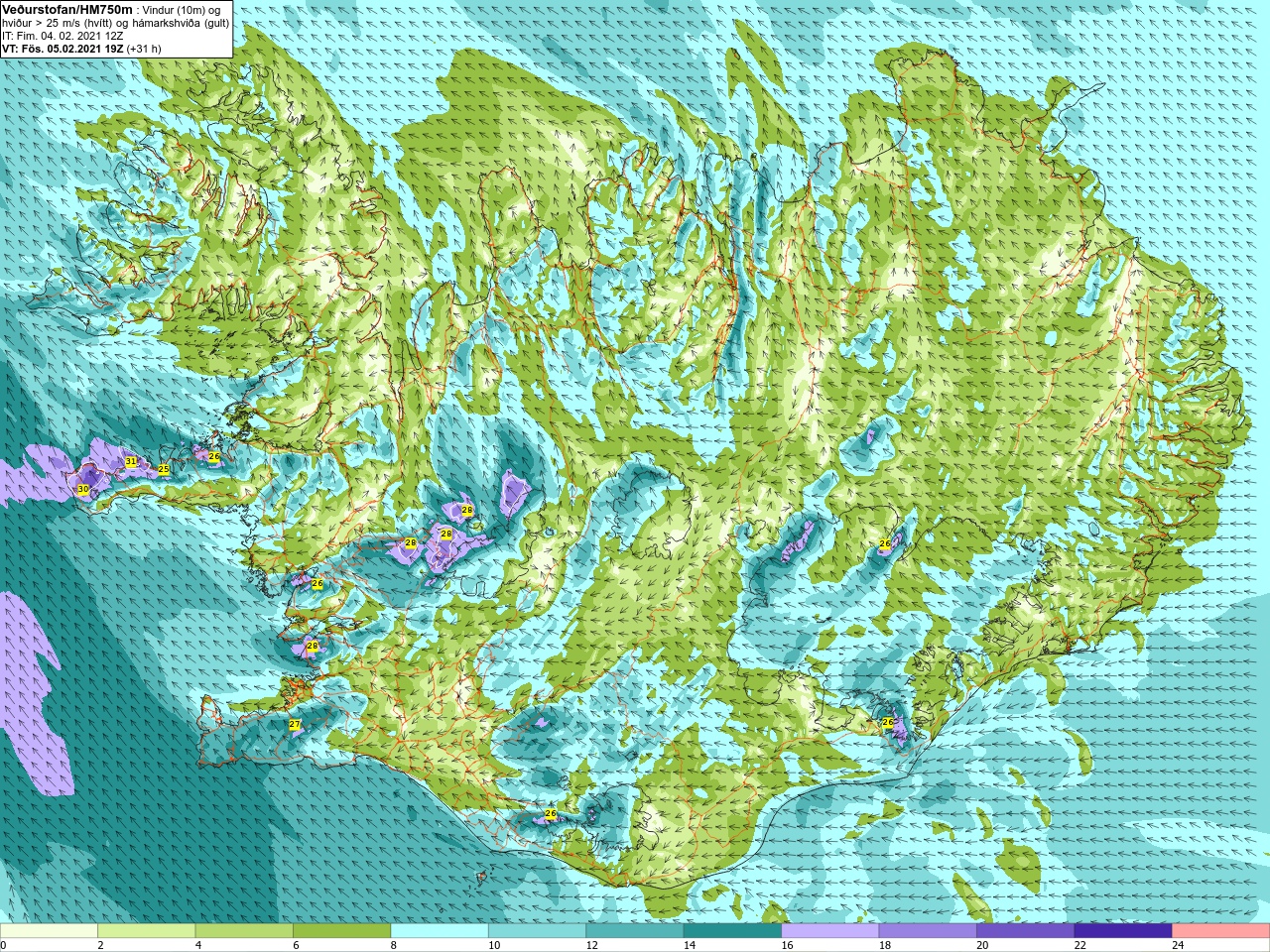Viewport: 1270px width, 952px height.
Task: Click the valid time "VT: Fös. 05.02.2021 19Z"
Action: click(x=63, y=49)
